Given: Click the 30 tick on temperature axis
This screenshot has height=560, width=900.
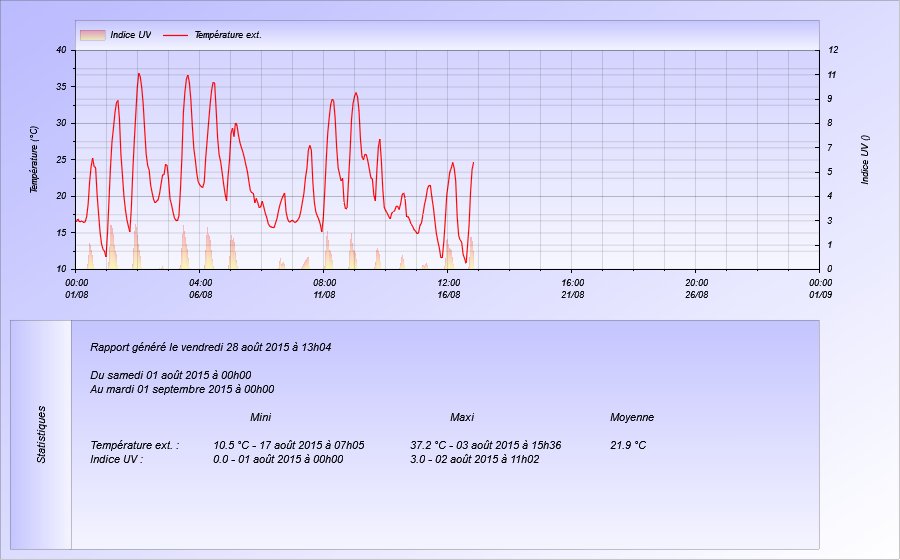Looking at the screenshot, I should 61,123.
